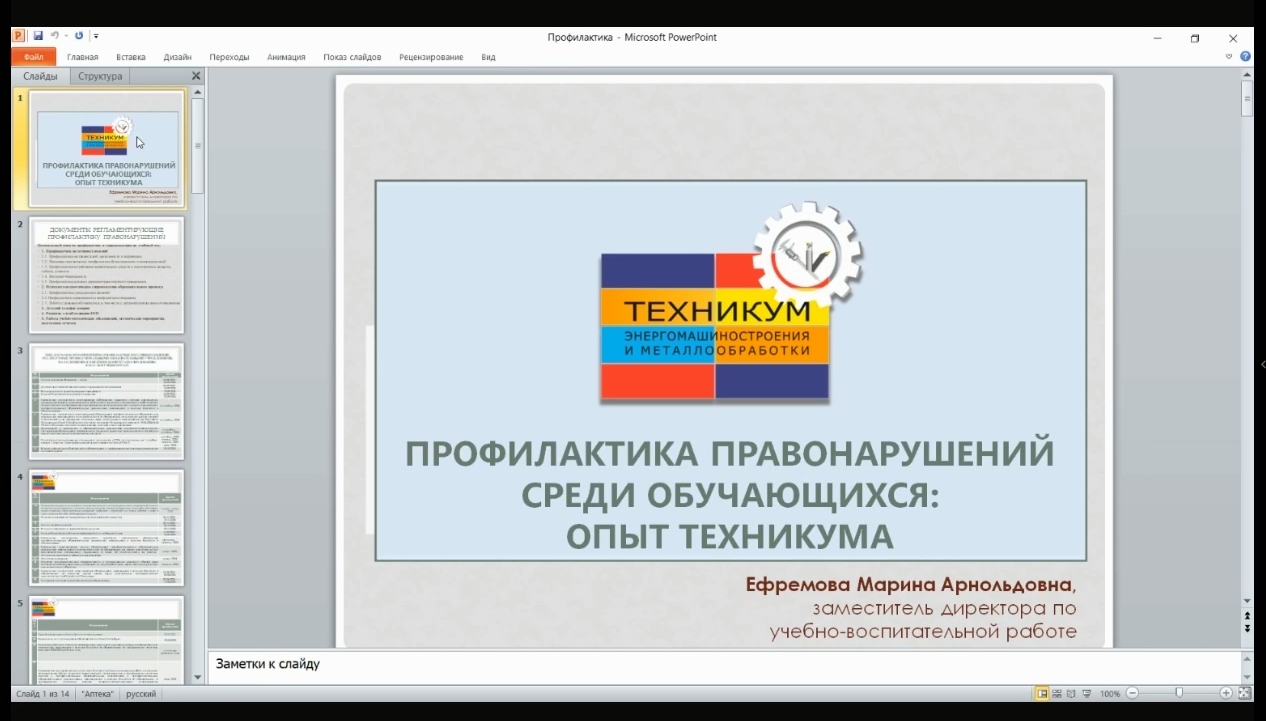Select slide 5 thumbnail

tap(108, 639)
